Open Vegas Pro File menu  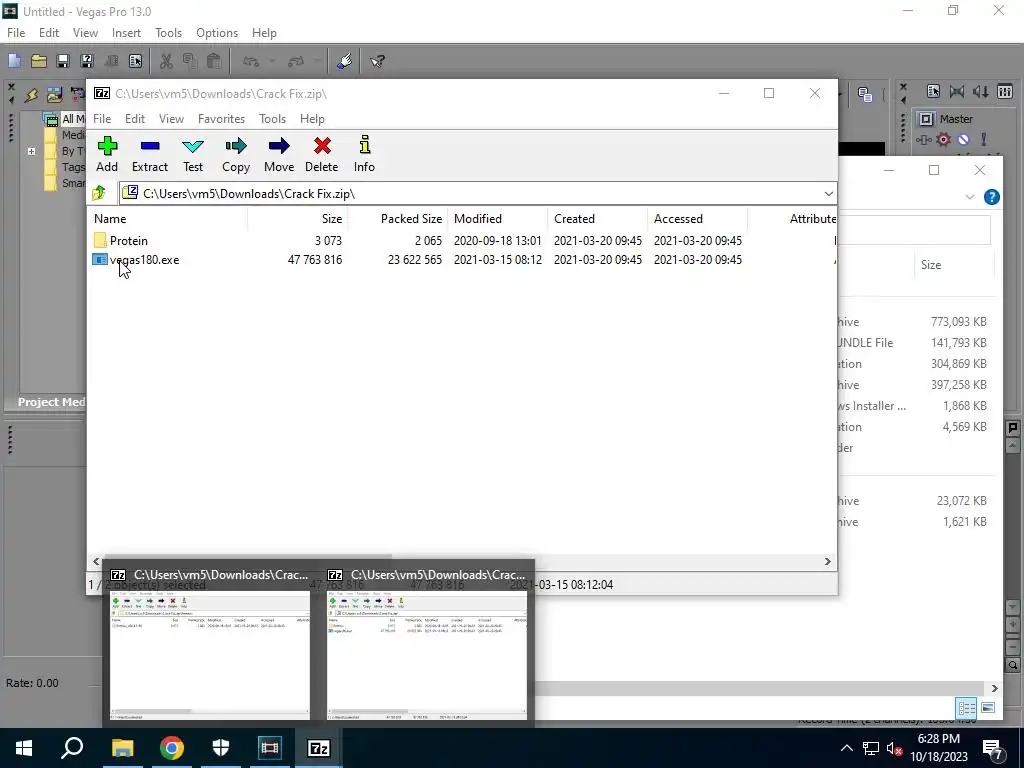tap(16, 33)
